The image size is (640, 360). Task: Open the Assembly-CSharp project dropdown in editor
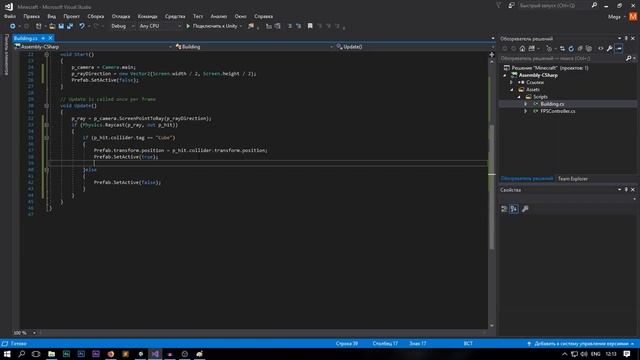[x=93, y=47]
